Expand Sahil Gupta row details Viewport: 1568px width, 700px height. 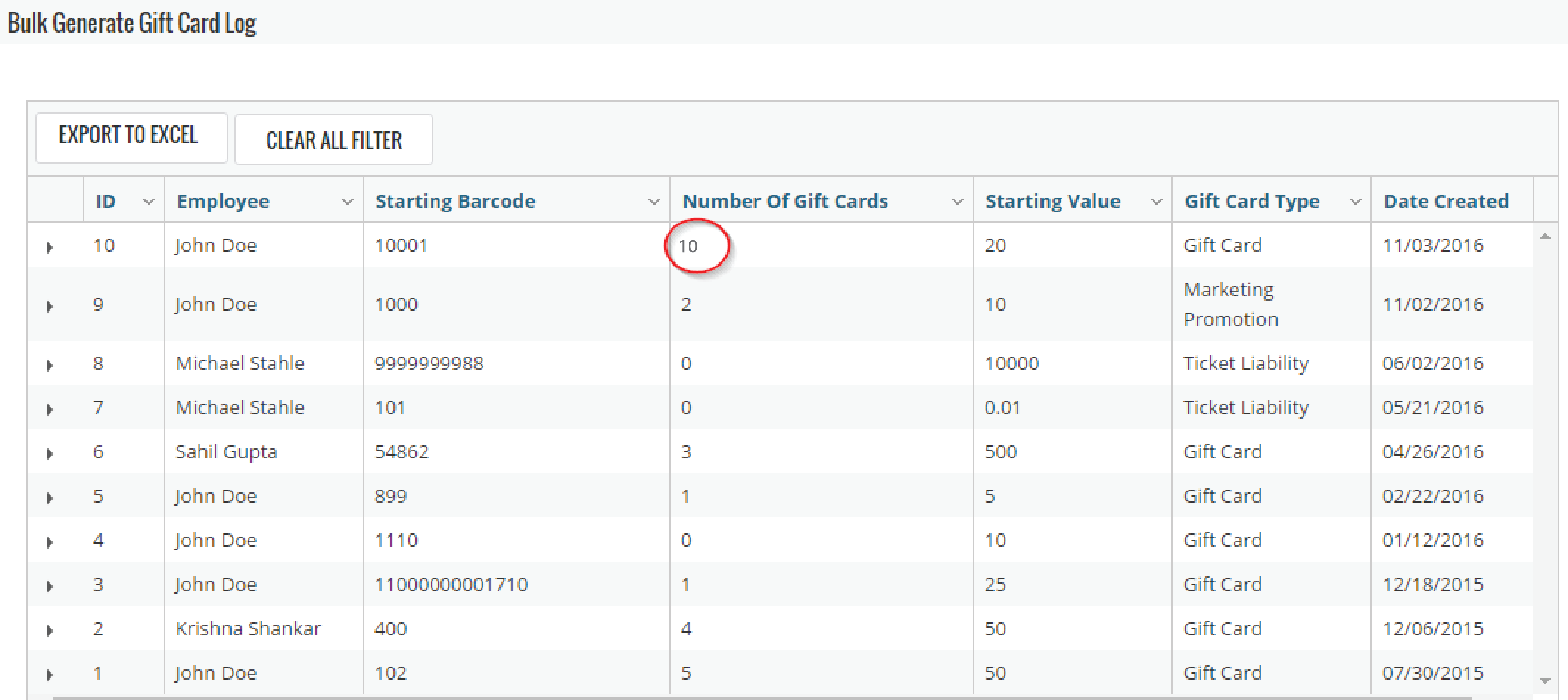[50, 453]
